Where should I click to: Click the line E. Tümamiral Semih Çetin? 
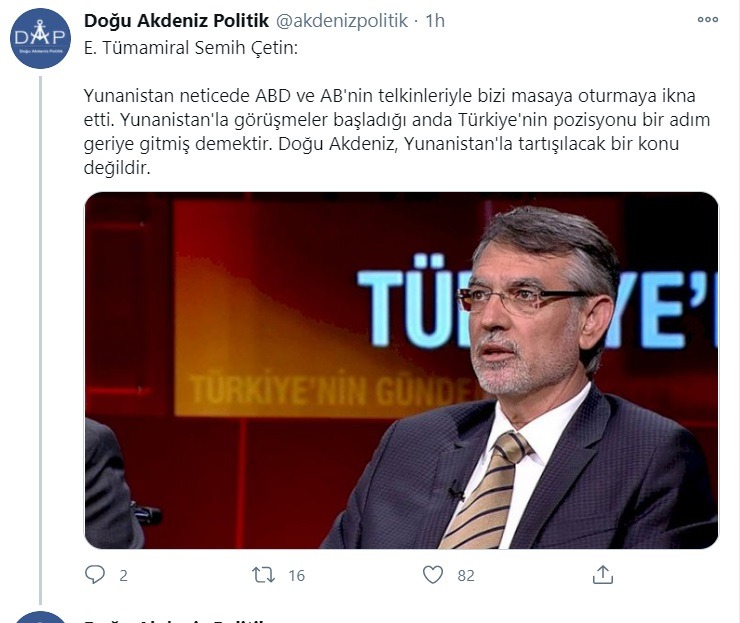pos(191,48)
